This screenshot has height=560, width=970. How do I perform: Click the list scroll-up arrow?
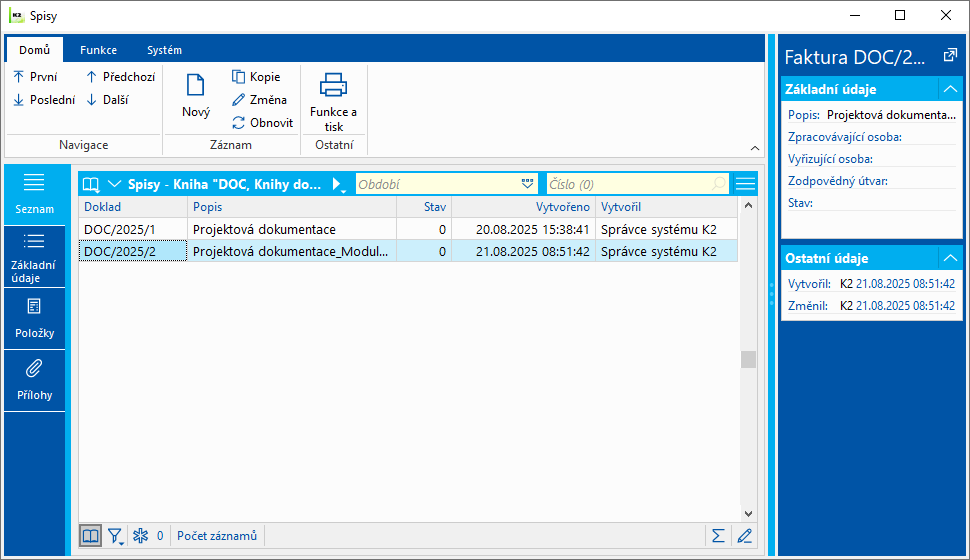point(748,205)
